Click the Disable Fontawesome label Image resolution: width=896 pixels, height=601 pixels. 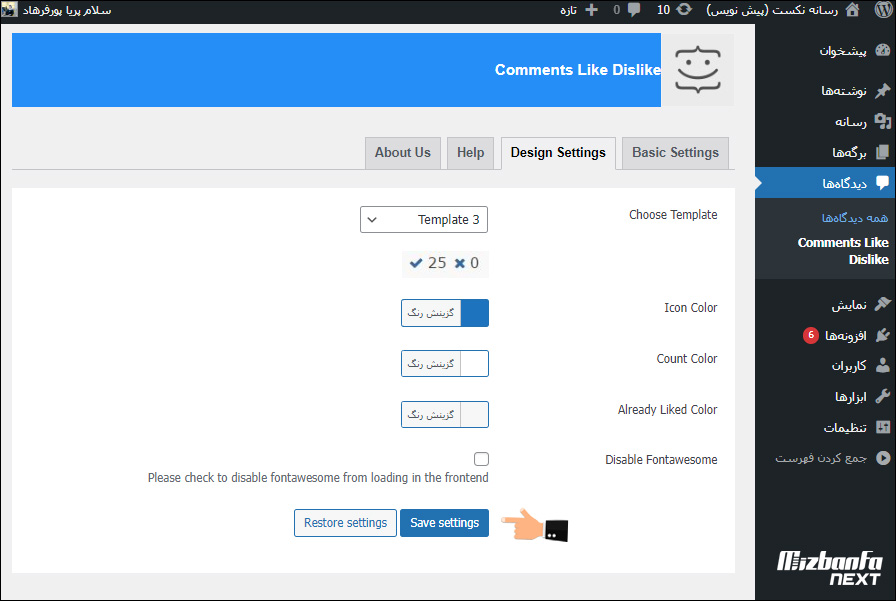pos(661,459)
